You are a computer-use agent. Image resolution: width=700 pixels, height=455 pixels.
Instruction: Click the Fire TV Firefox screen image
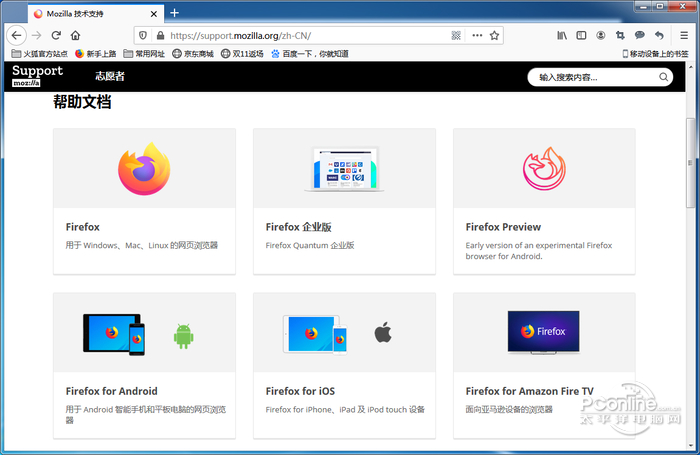coord(543,332)
